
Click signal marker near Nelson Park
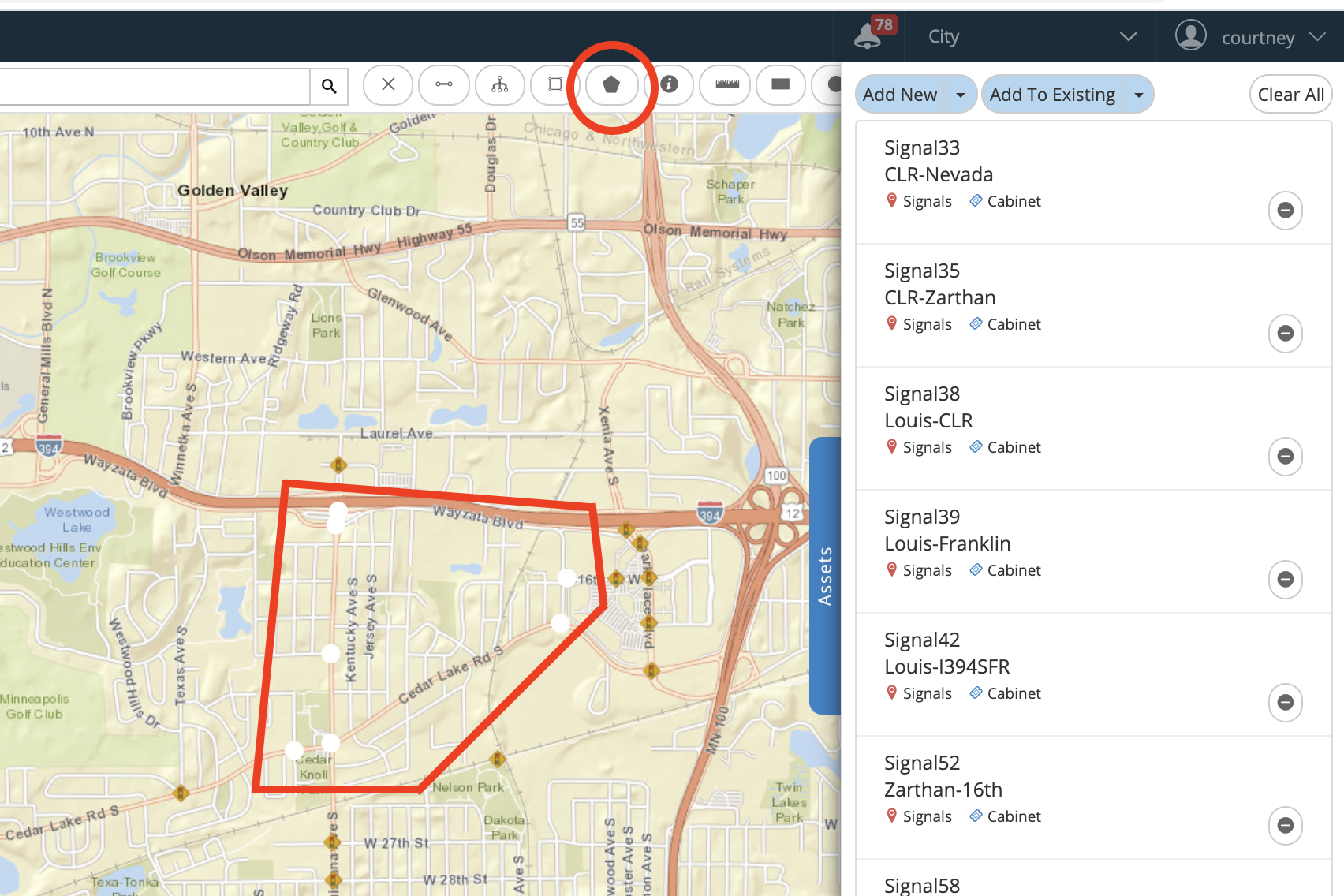tap(497, 760)
